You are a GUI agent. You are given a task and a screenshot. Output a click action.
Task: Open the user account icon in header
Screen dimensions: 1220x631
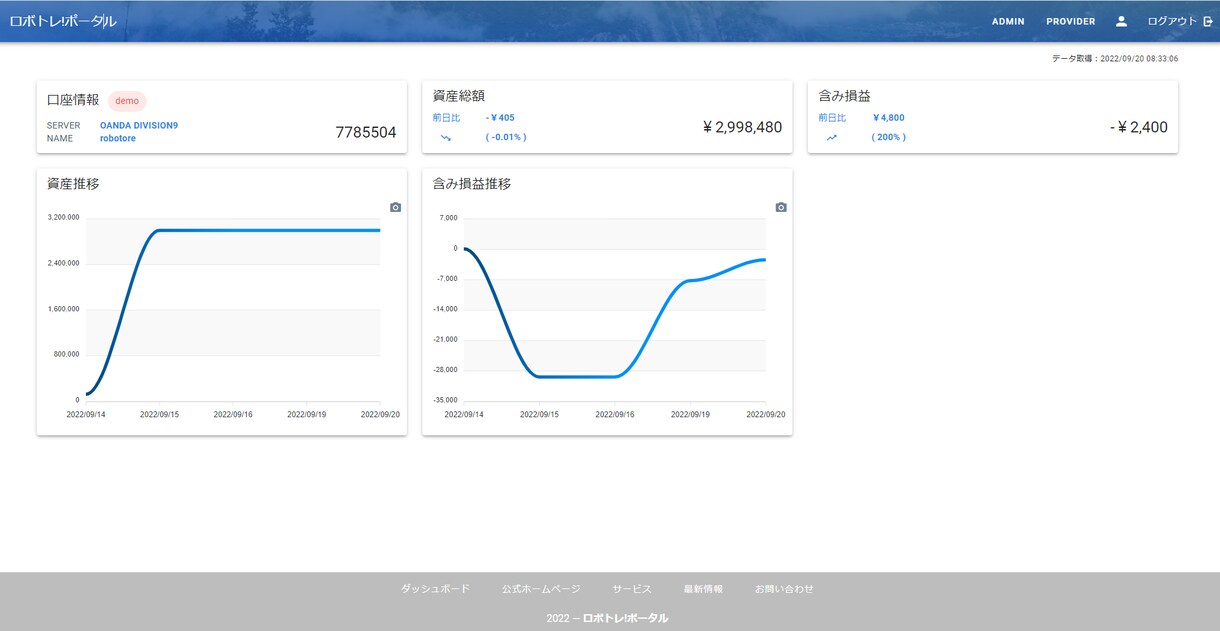pyautogui.click(x=1121, y=21)
